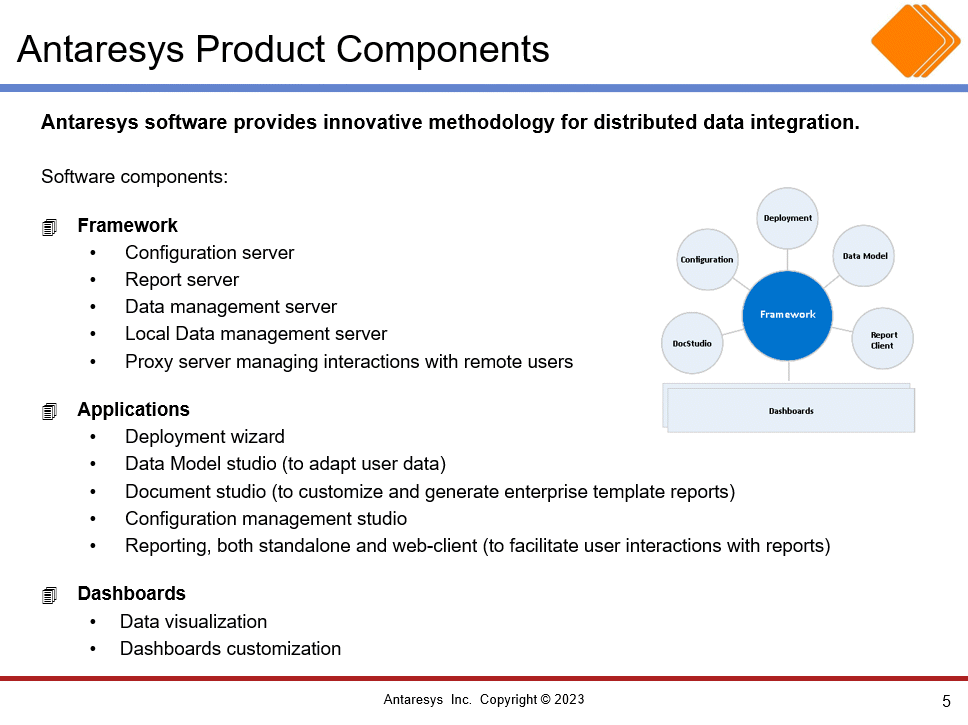Click the document bullet icon beside Applications
Screen dimensions: 968x725
49,411
